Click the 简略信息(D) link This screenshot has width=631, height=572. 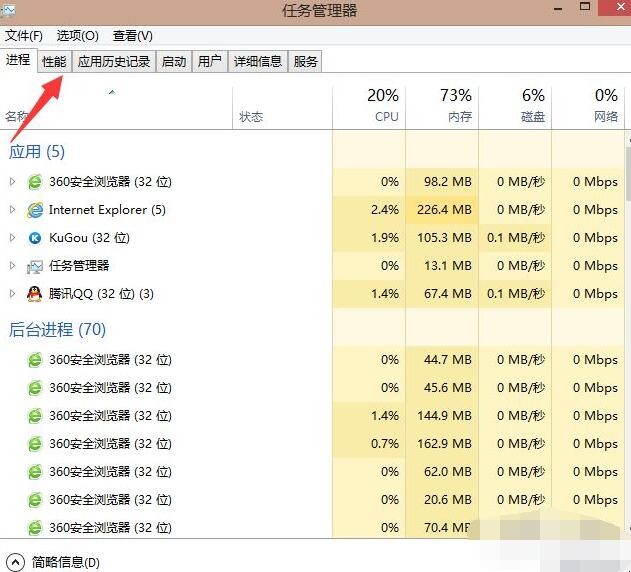[66, 562]
